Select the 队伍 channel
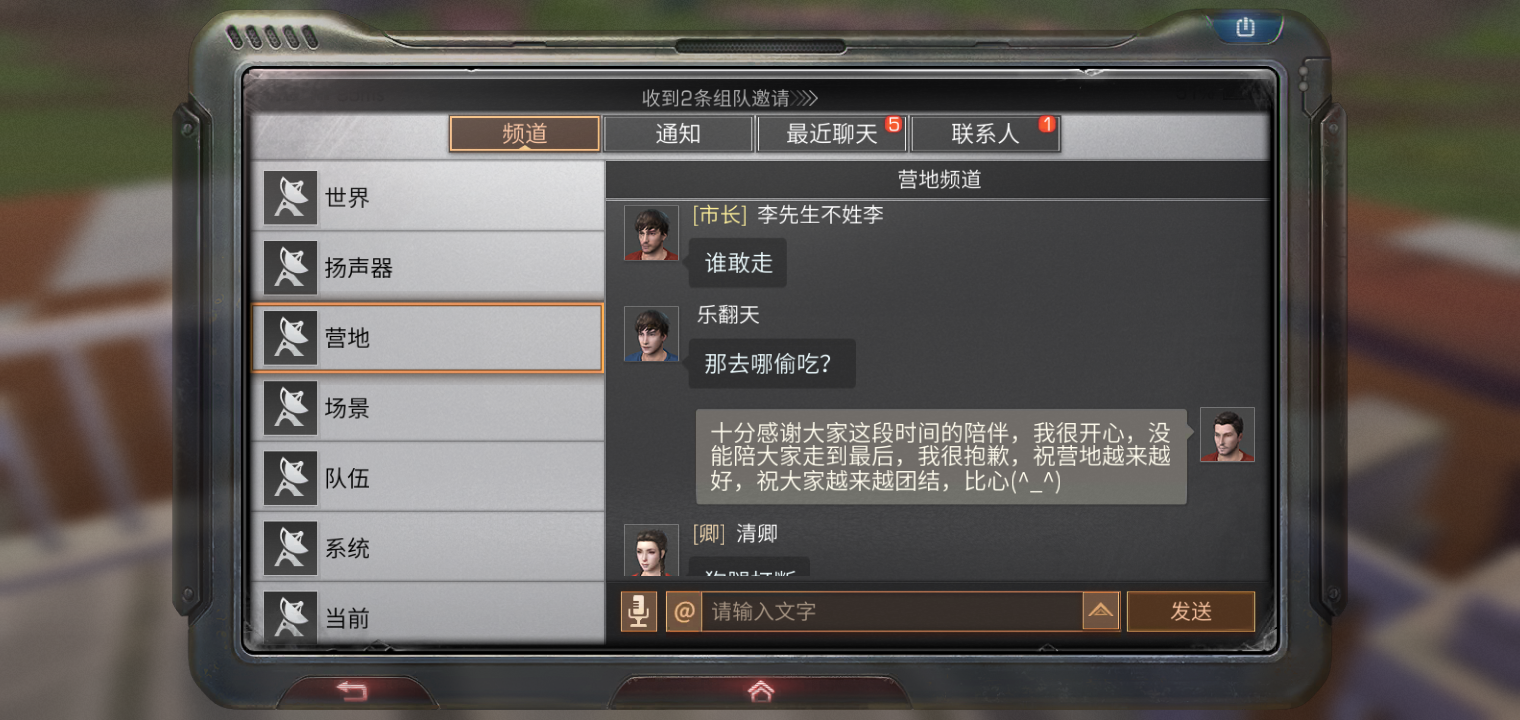This screenshot has width=1520, height=720. (427, 478)
